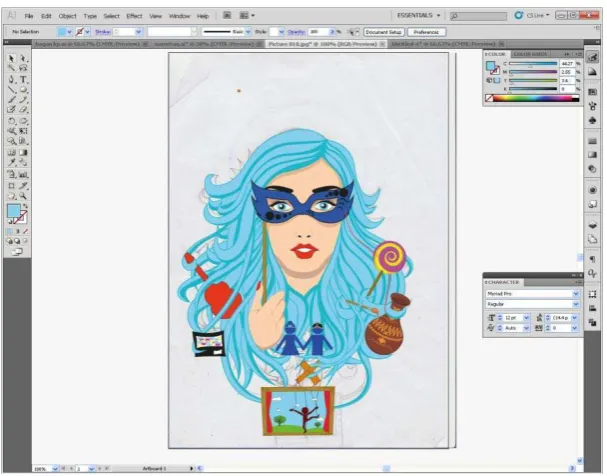
Task: Switch to the Color Guide tab
Action: [x=530, y=54]
